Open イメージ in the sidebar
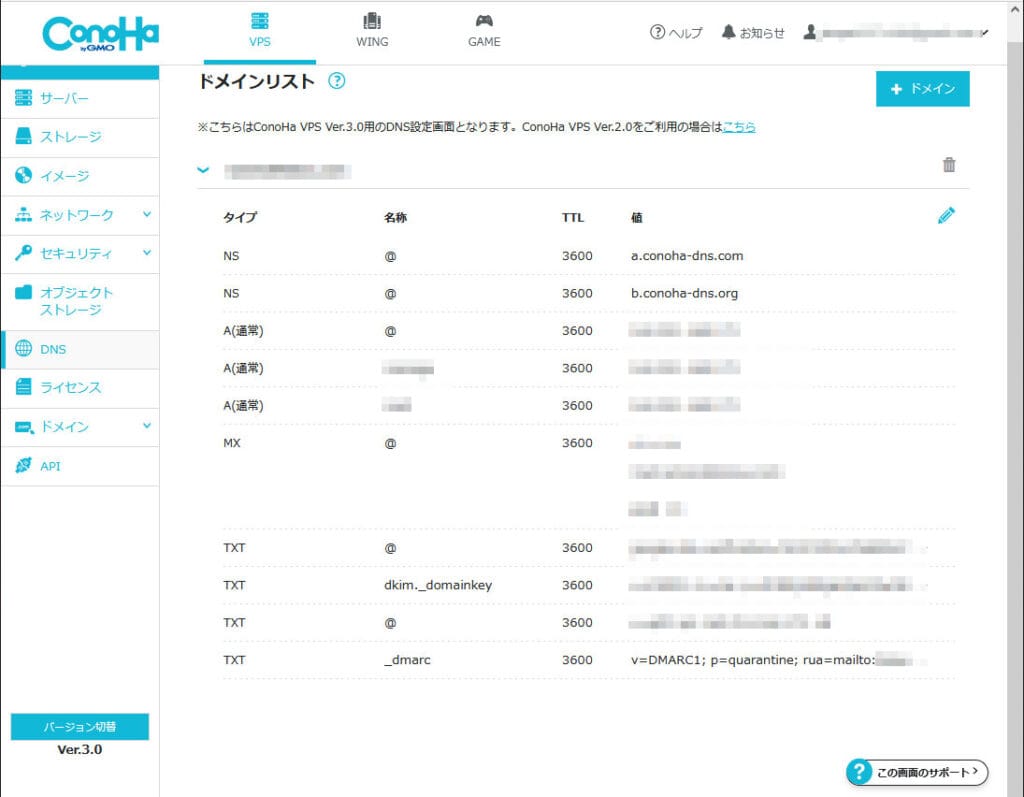The image size is (1024, 797). click(80, 176)
